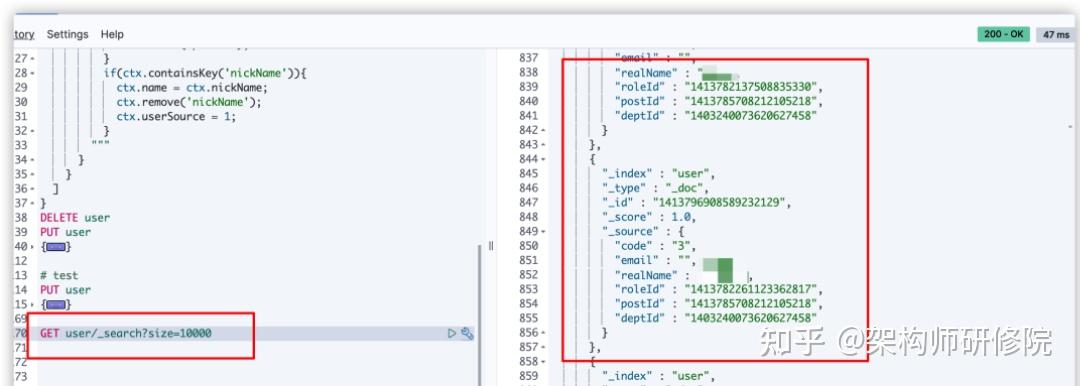Click the deptId line at response line 855
Screen dimensions: 1080x386
[x=716, y=318]
